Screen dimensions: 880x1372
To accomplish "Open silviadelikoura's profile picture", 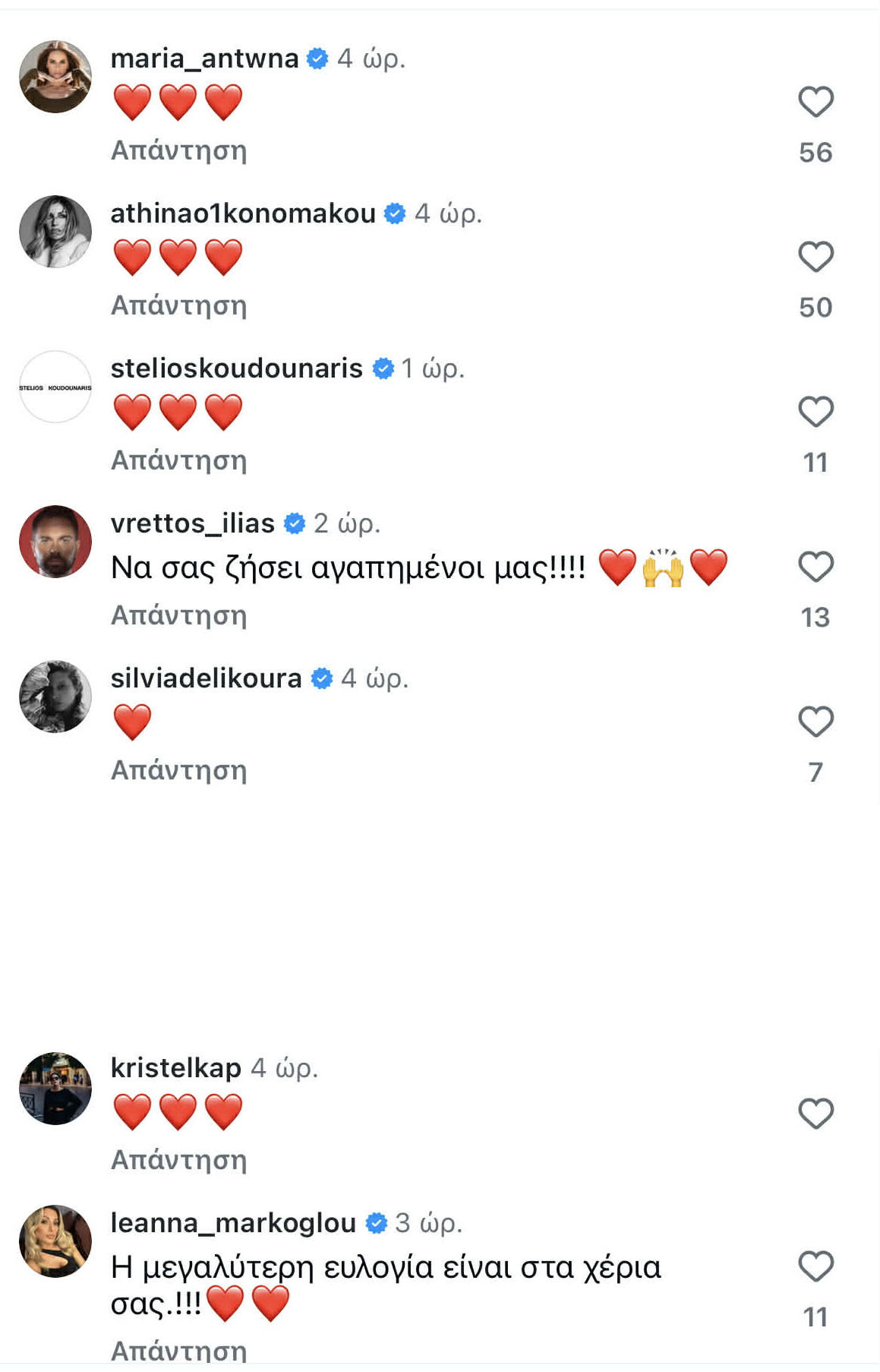I will (x=55, y=697).
